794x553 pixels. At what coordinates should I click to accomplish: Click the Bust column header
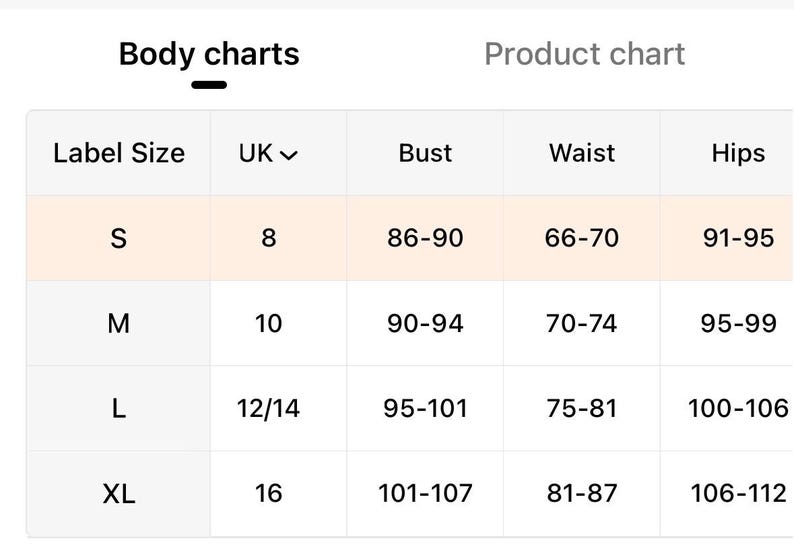tap(425, 153)
